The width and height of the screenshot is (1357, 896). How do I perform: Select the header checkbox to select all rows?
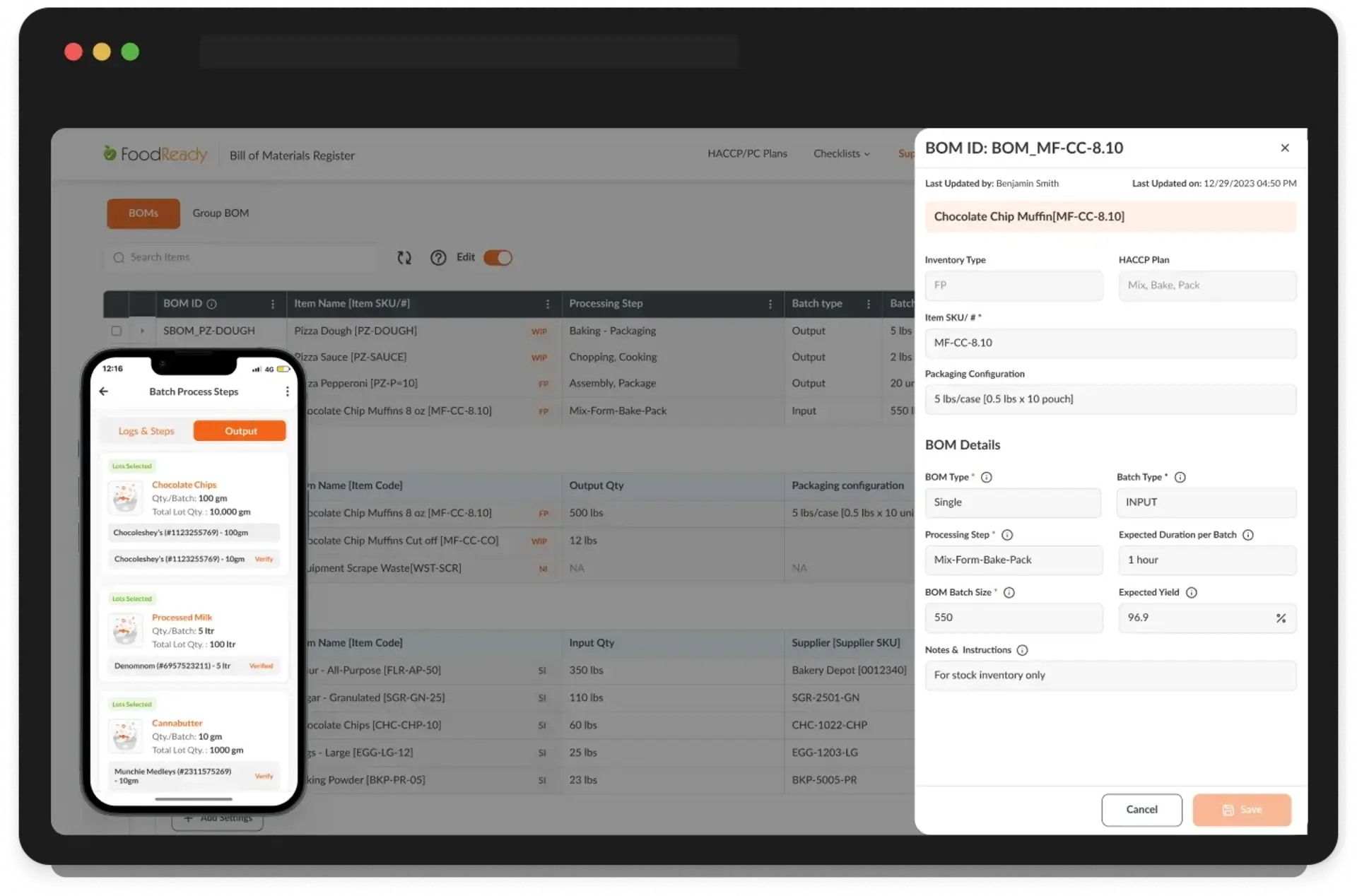pyautogui.click(x=115, y=304)
